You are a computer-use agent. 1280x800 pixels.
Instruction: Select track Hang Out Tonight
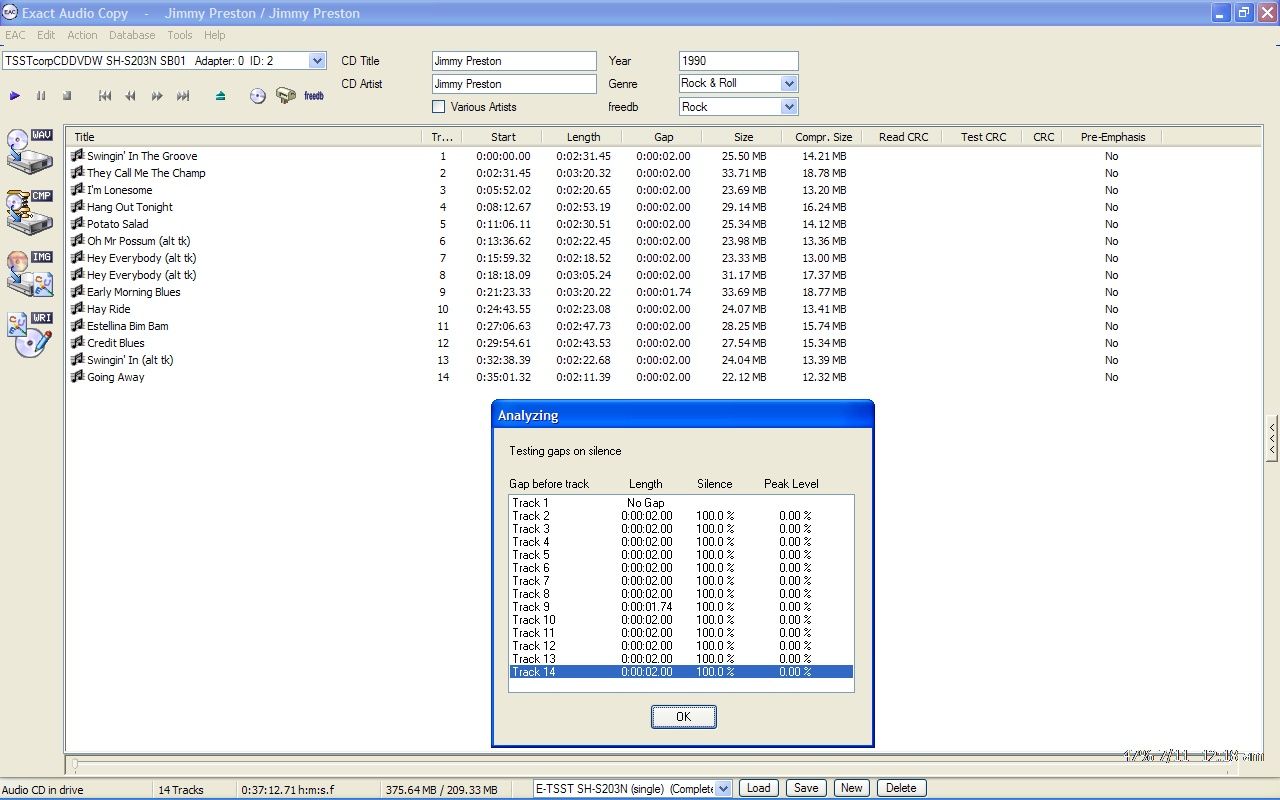pyautogui.click(x=130, y=207)
